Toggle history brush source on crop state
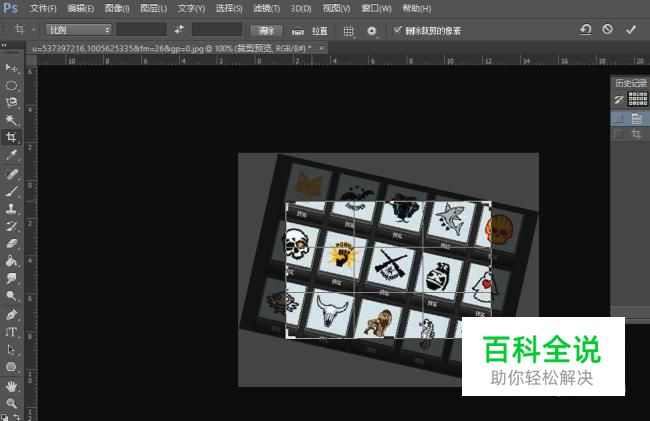The height and width of the screenshot is (421, 650). (618, 134)
